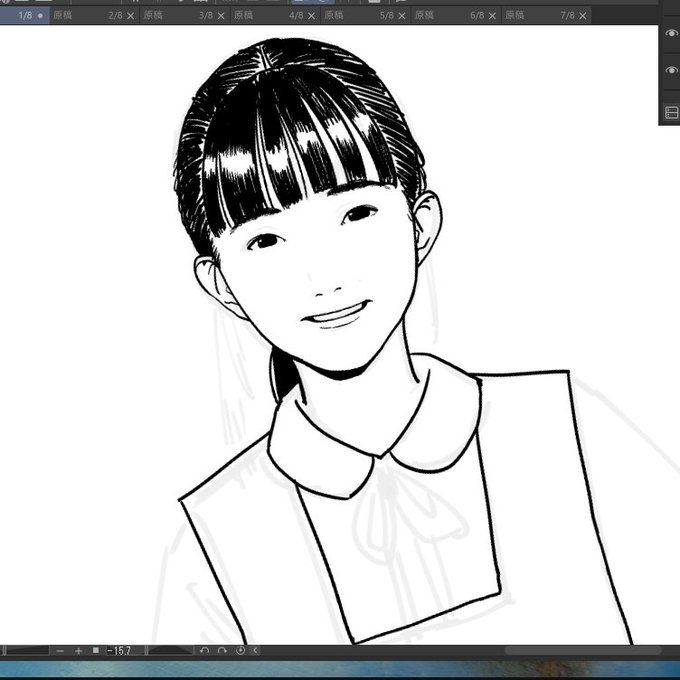
Task: Click the horizontal canvas scrollbar
Action: 583,651
